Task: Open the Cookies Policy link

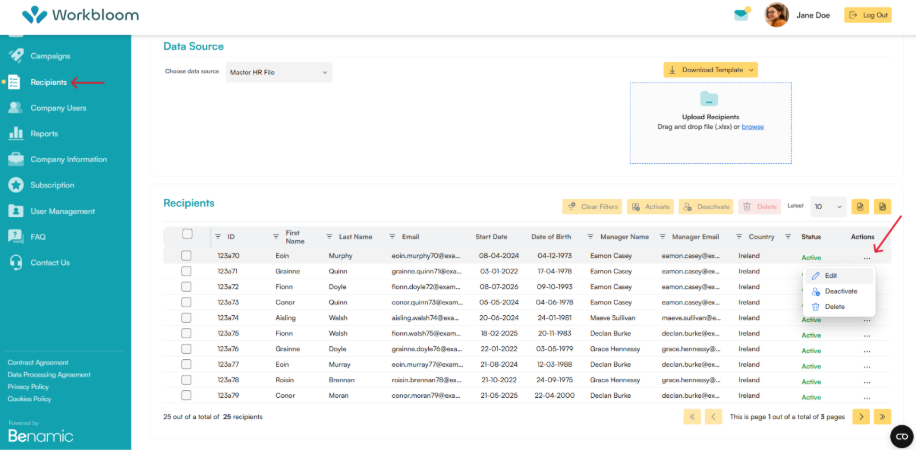Action: (29, 399)
